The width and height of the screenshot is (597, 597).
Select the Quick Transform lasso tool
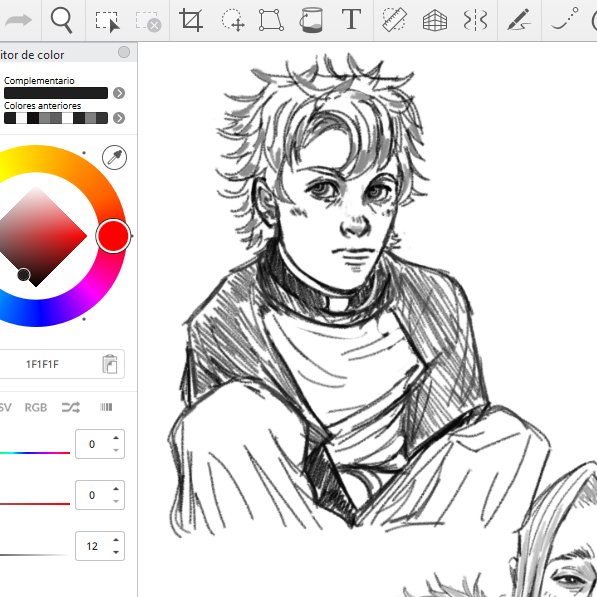[233, 20]
